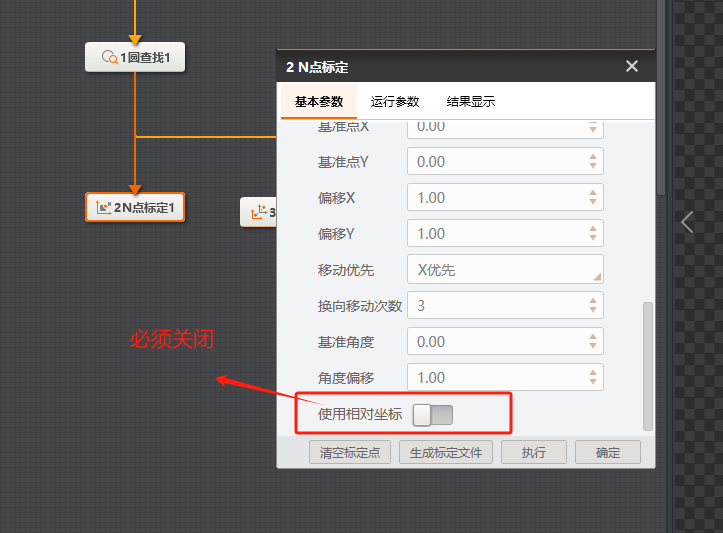Image resolution: width=723 pixels, height=533 pixels.
Task: Increase 偏移Y with up arrow
Action: (593, 229)
